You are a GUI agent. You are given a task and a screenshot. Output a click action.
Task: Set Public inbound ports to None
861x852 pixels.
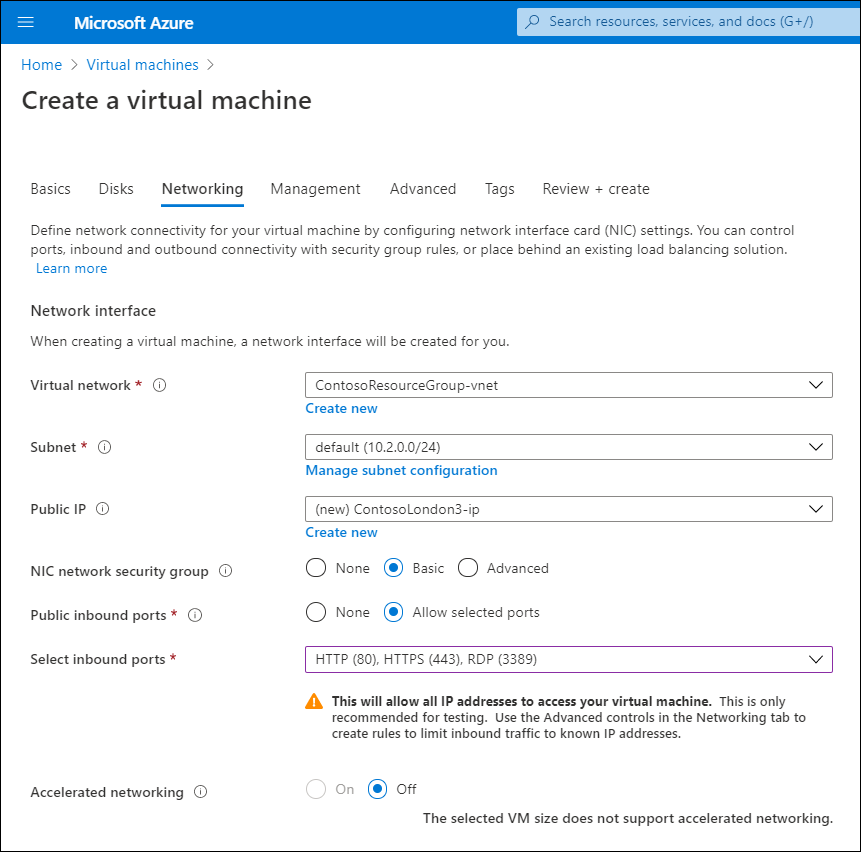[315, 611]
